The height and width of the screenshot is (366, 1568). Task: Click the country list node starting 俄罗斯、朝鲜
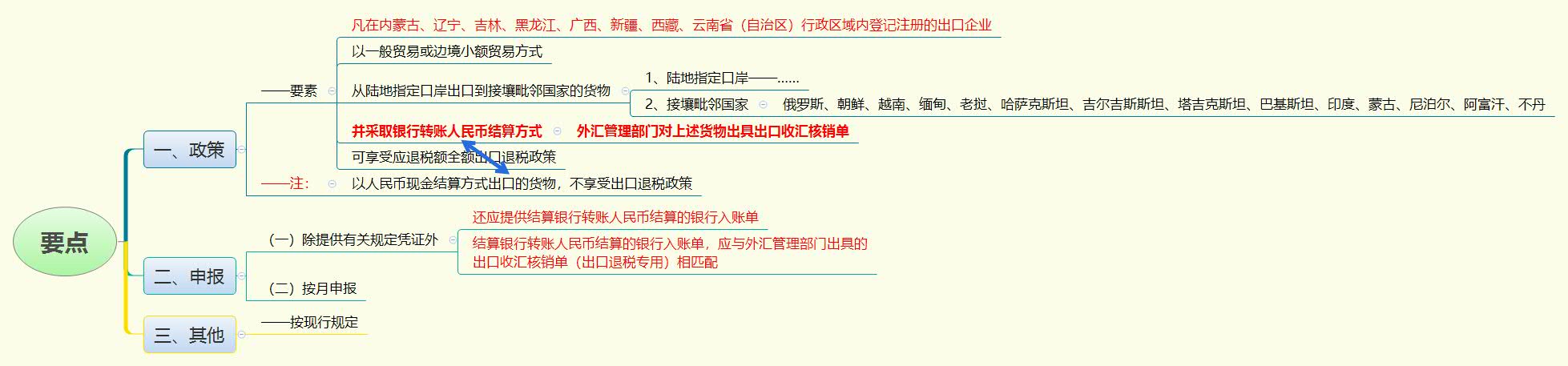tap(1163, 104)
